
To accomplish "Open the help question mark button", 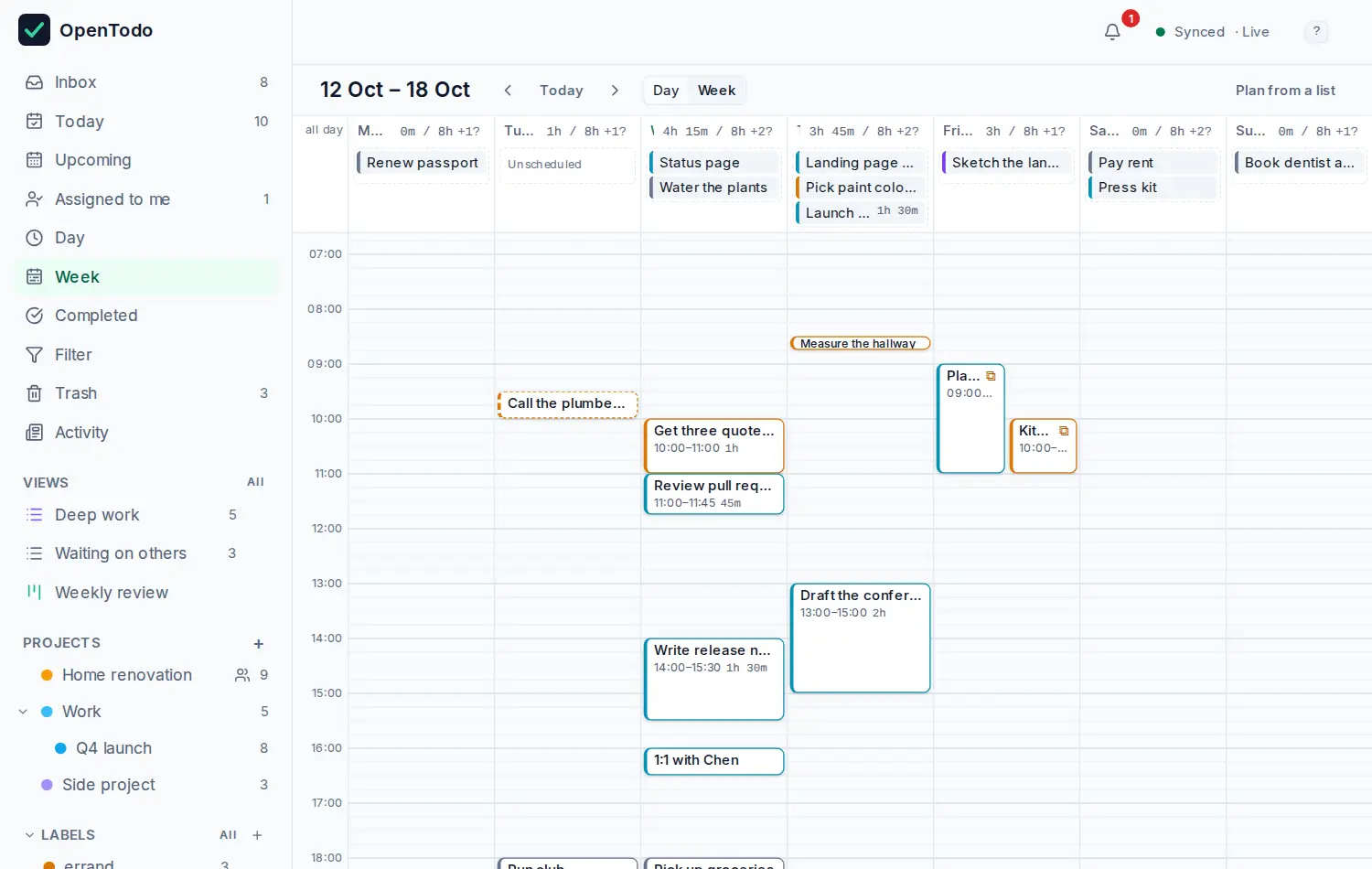I will (x=1316, y=32).
